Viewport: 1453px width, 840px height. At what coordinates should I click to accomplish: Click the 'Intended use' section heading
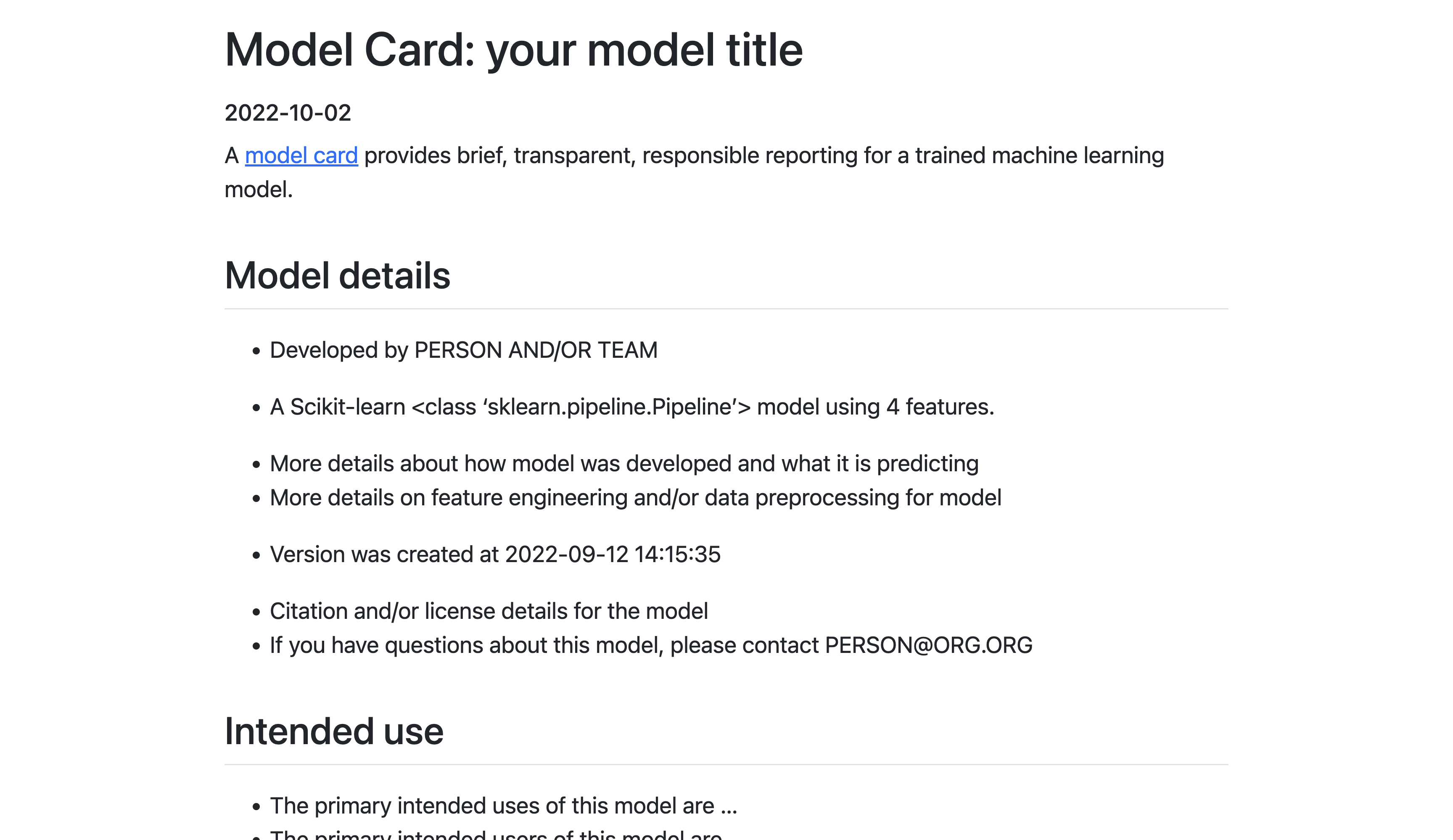(334, 731)
